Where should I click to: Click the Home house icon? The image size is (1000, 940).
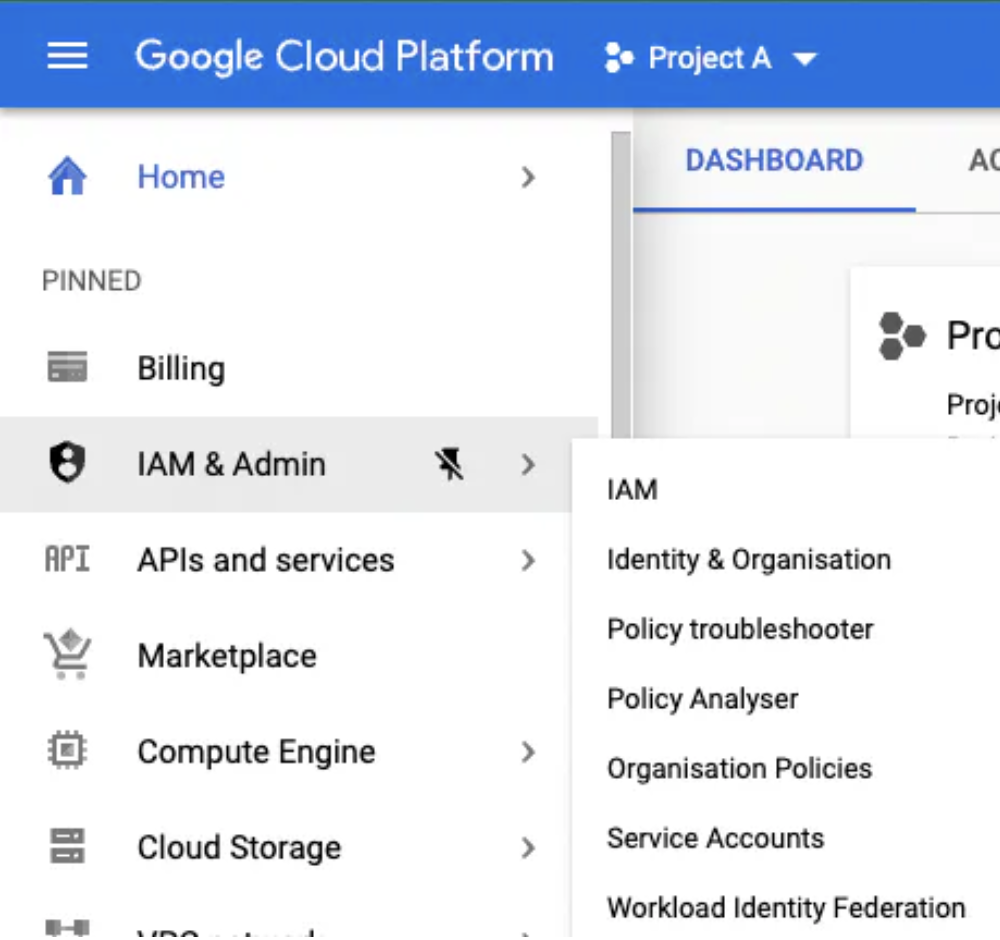(x=67, y=178)
